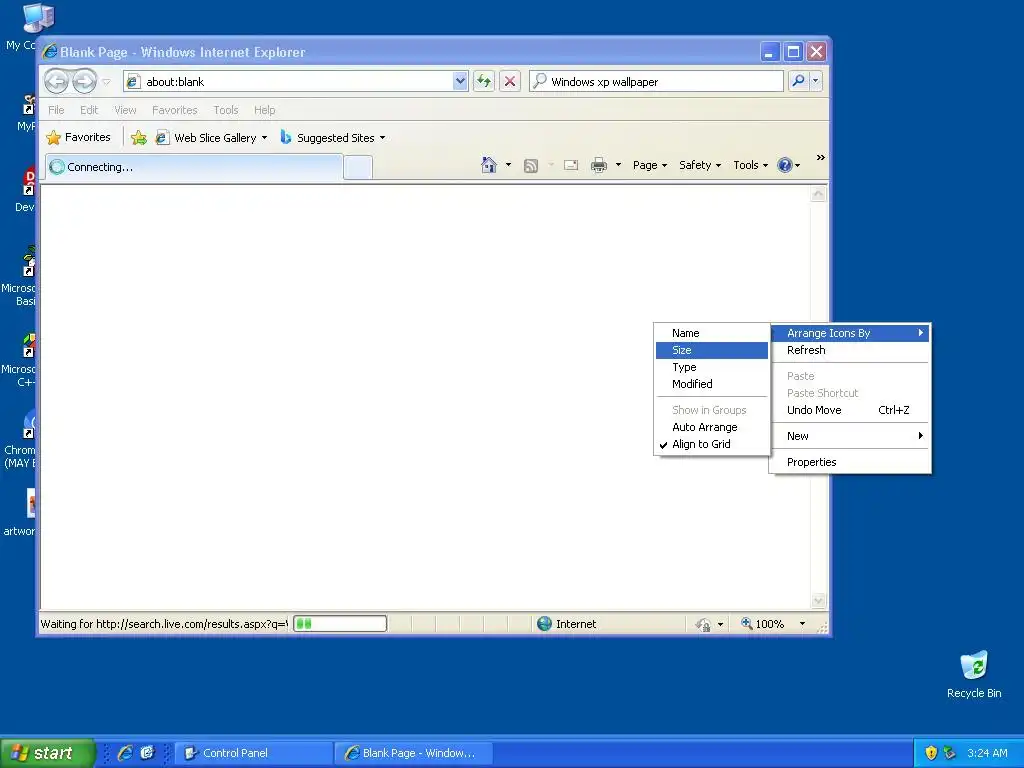This screenshot has height=768, width=1024.
Task: Click the Search magnifier button
Action: 798,81
